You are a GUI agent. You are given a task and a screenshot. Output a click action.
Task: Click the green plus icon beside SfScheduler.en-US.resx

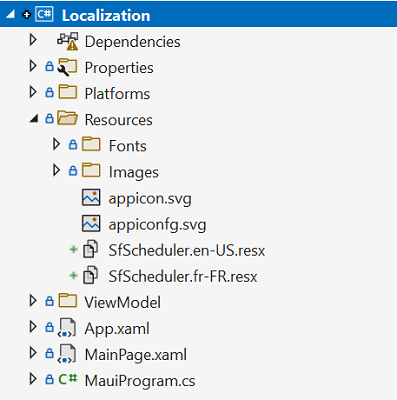click(x=73, y=249)
